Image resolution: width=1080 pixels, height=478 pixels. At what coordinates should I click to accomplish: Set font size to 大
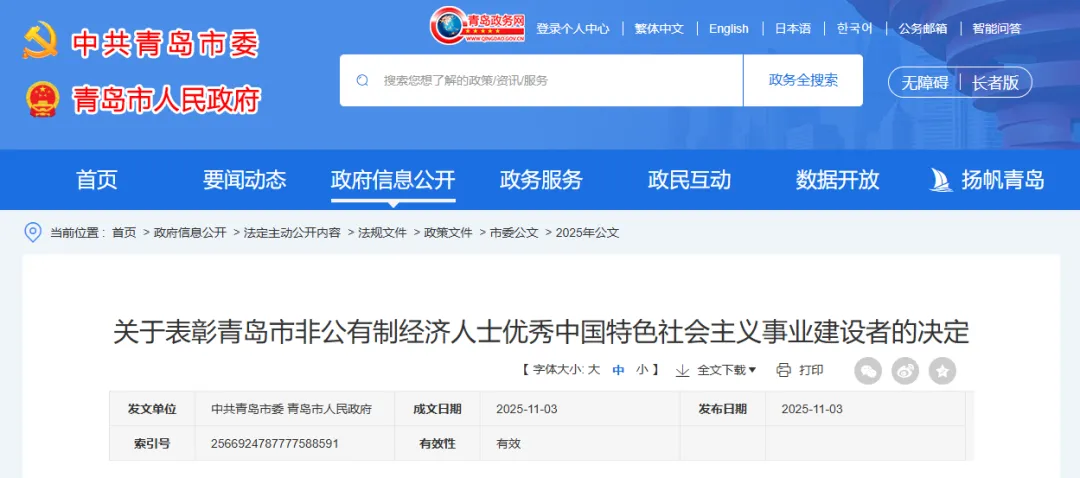coord(594,370)
